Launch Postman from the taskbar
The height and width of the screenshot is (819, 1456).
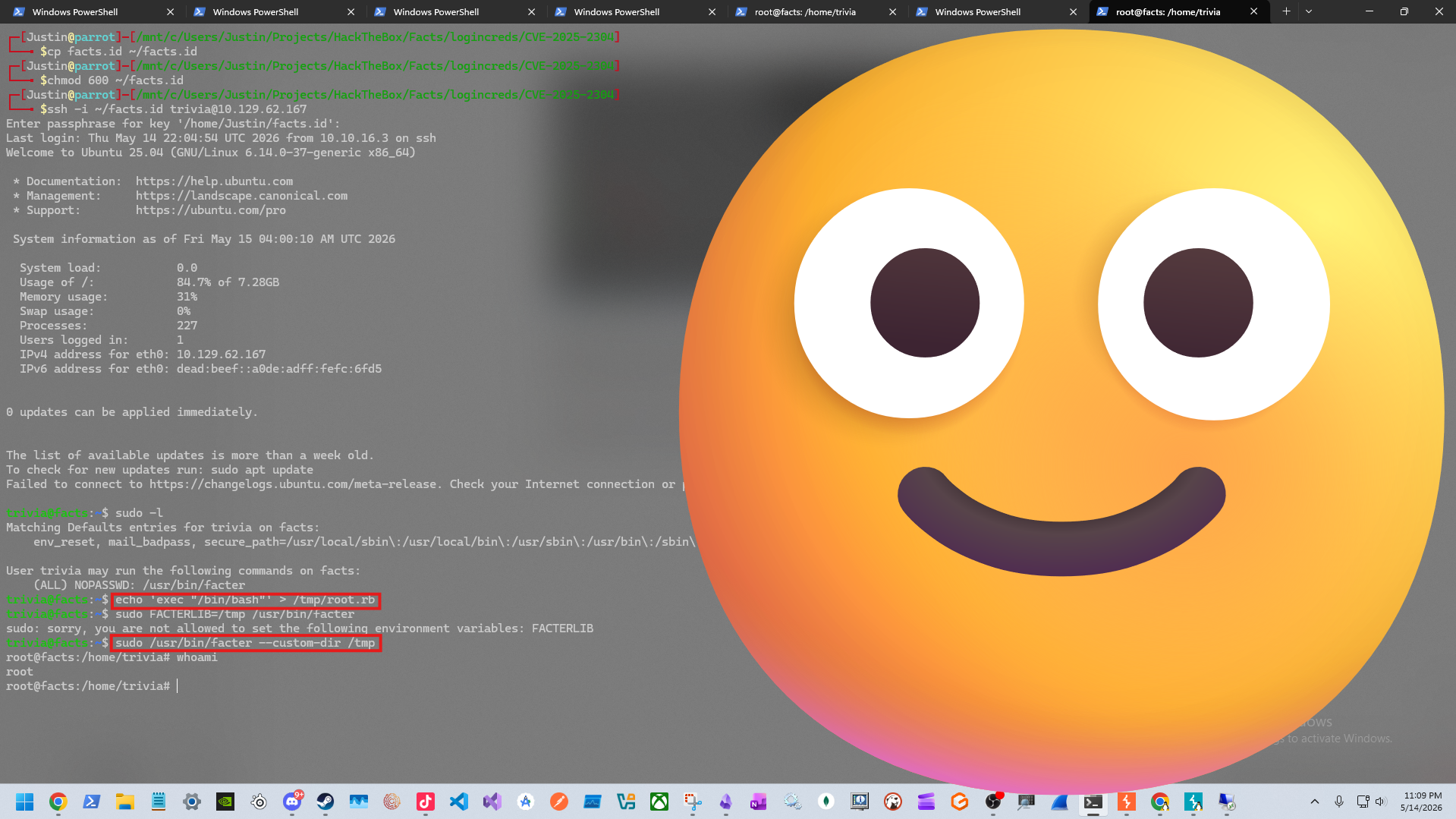pos(559,802)
